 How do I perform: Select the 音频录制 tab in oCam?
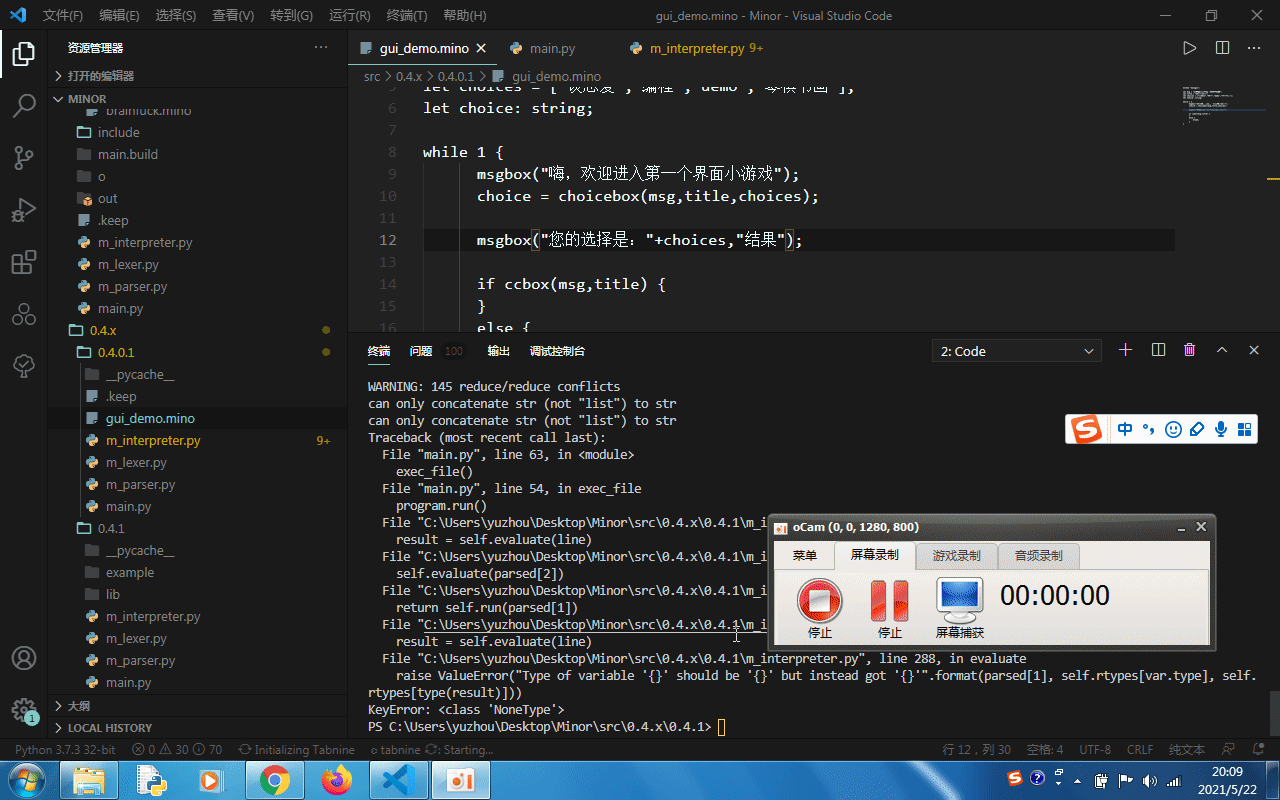coord(1038,555)
